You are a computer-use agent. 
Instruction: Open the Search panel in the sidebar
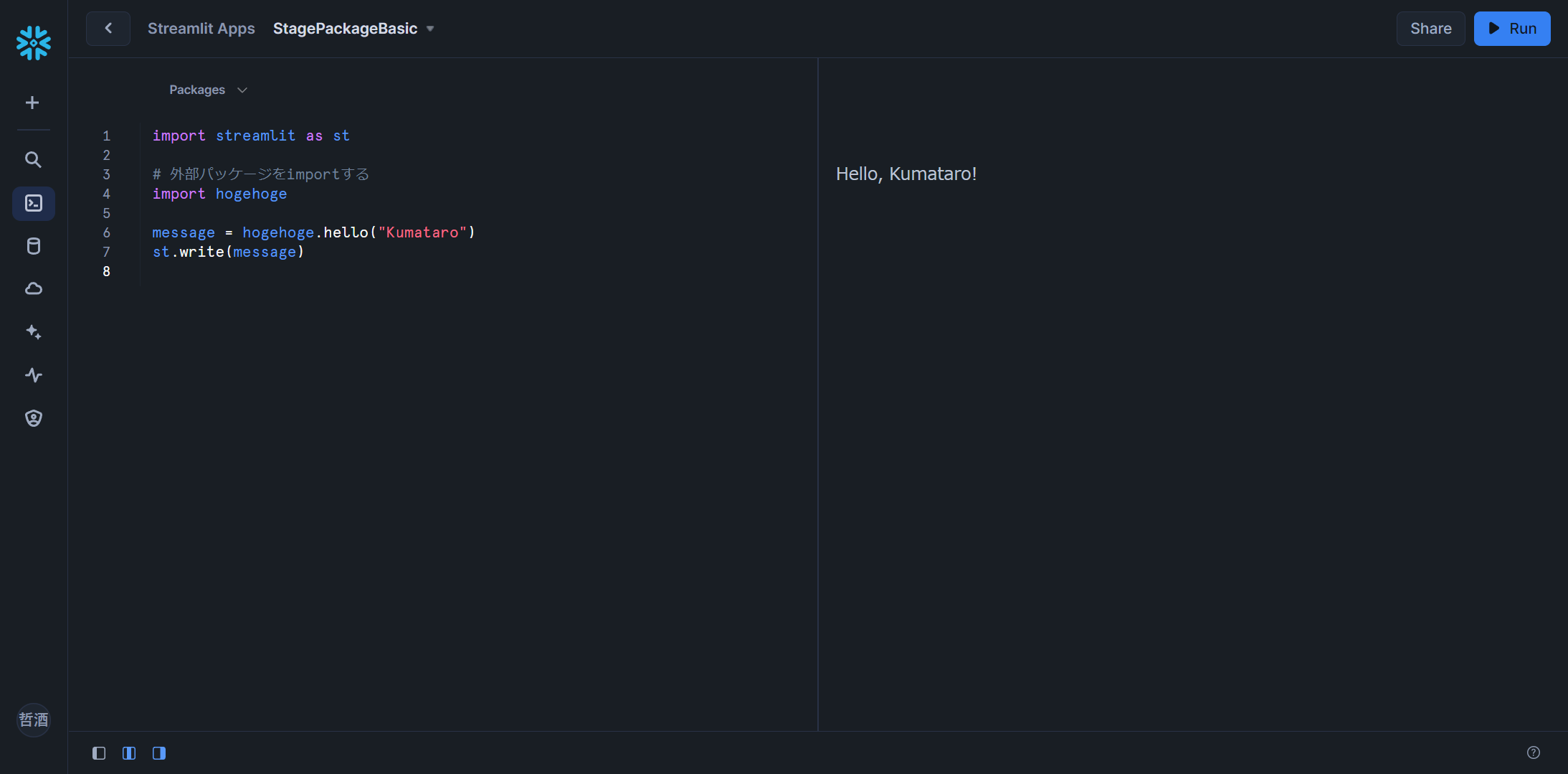coord(33,160)
